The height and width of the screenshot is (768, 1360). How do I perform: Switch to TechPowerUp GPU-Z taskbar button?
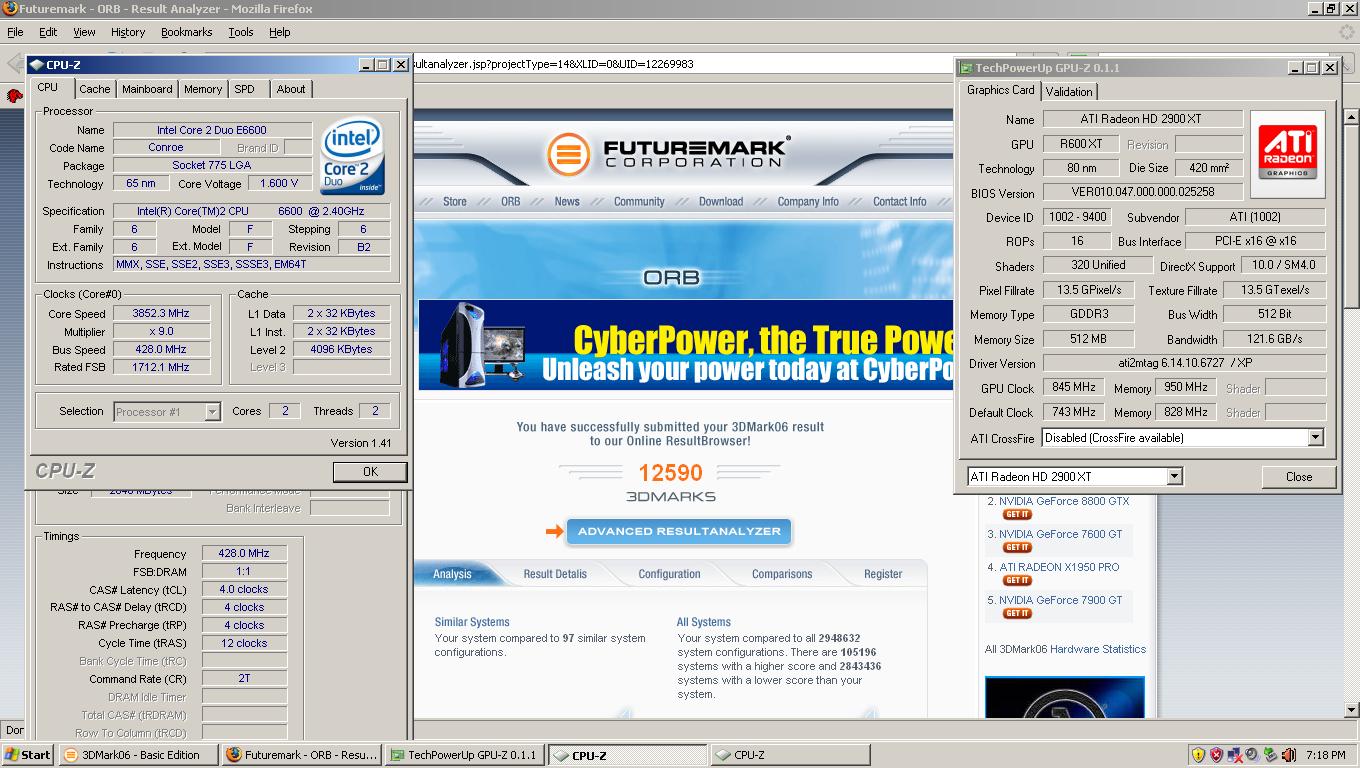465,755
